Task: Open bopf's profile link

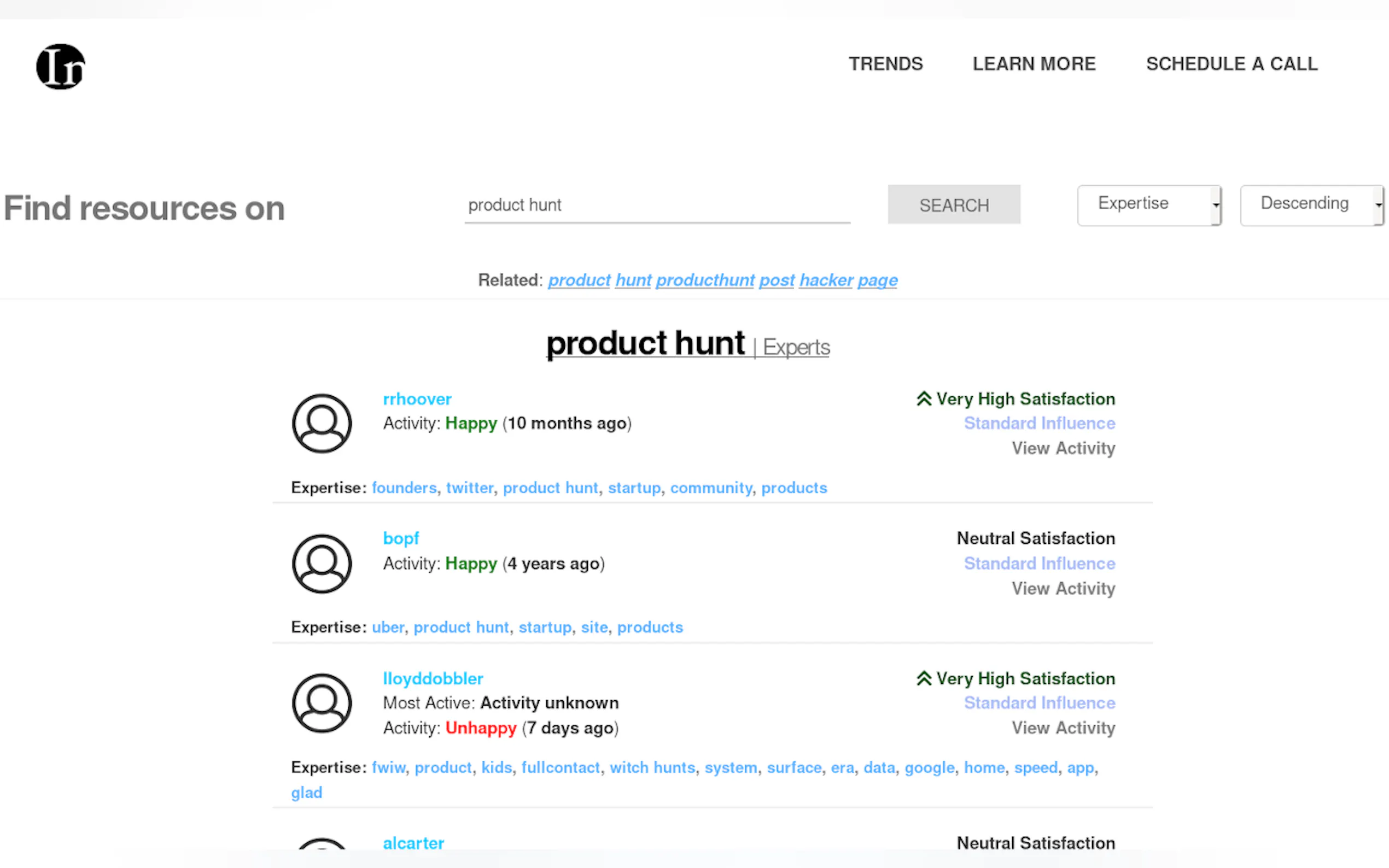Action: (401, 538)
